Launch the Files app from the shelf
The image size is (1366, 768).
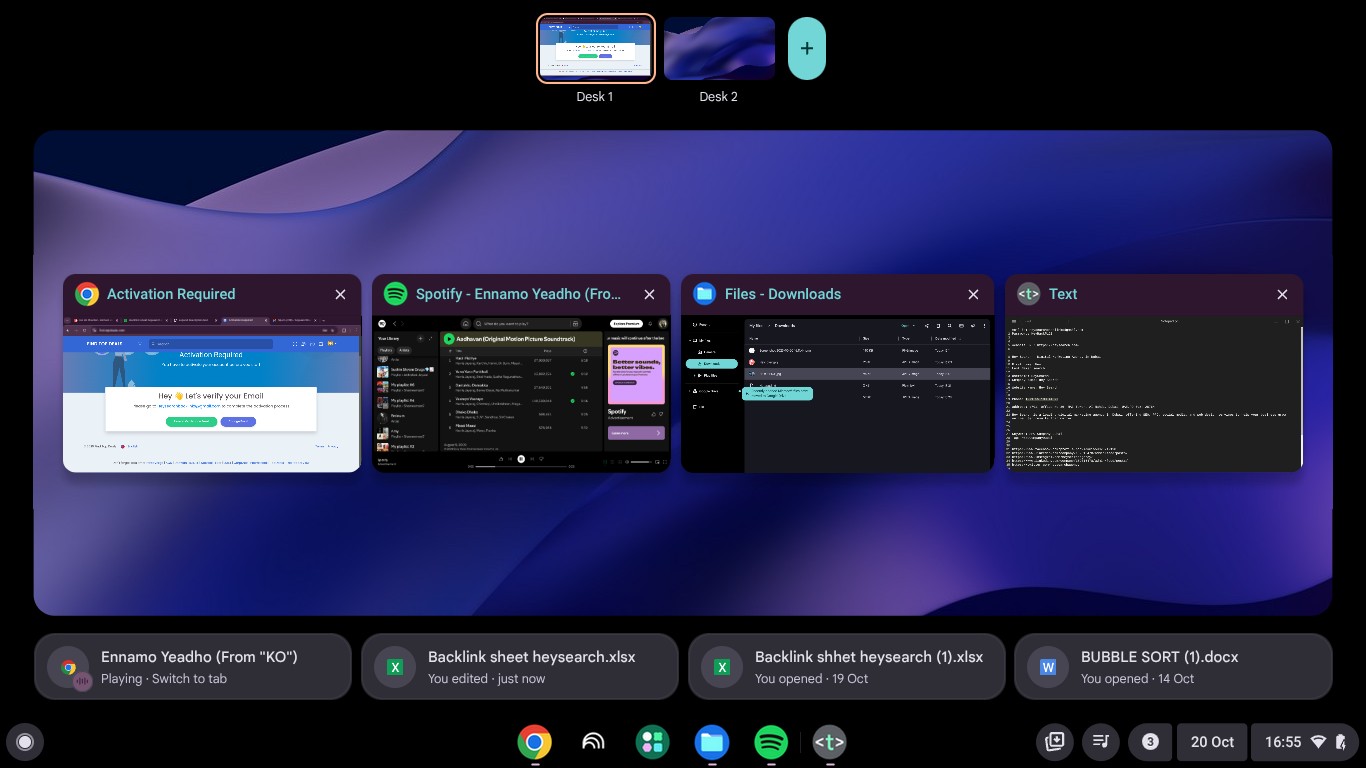pos(711,742)
